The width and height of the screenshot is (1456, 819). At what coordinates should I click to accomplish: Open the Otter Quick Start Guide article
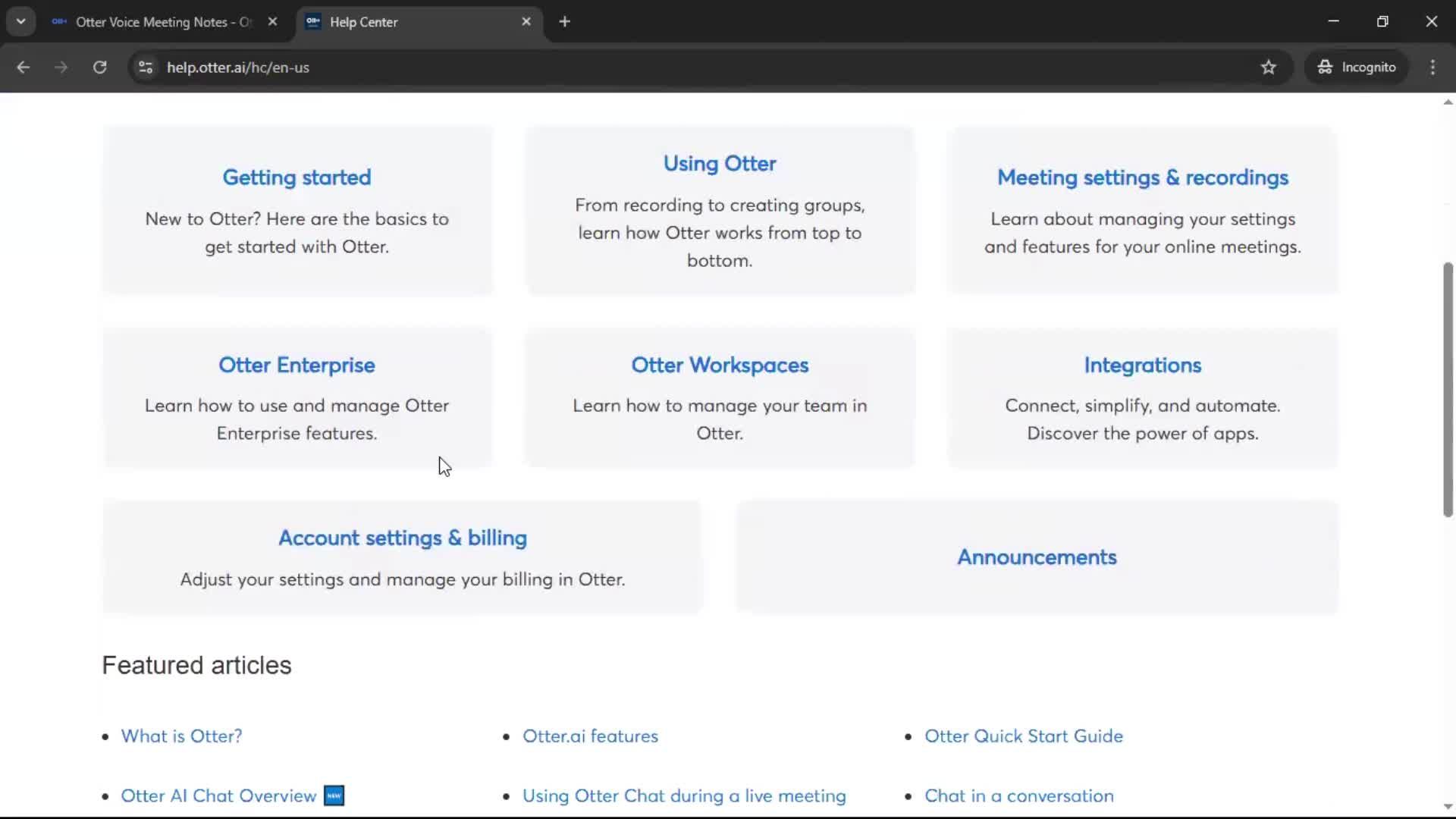(1024, 736)
